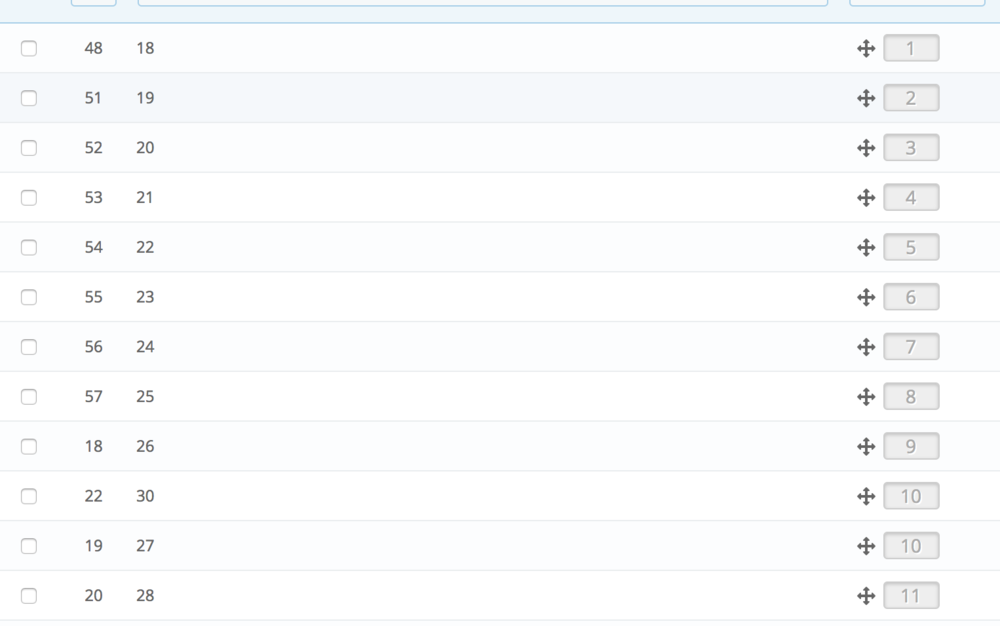The width and height of the screenshot is (1000, 626).
Task: Click the position field showing 8
Action: 911,397
